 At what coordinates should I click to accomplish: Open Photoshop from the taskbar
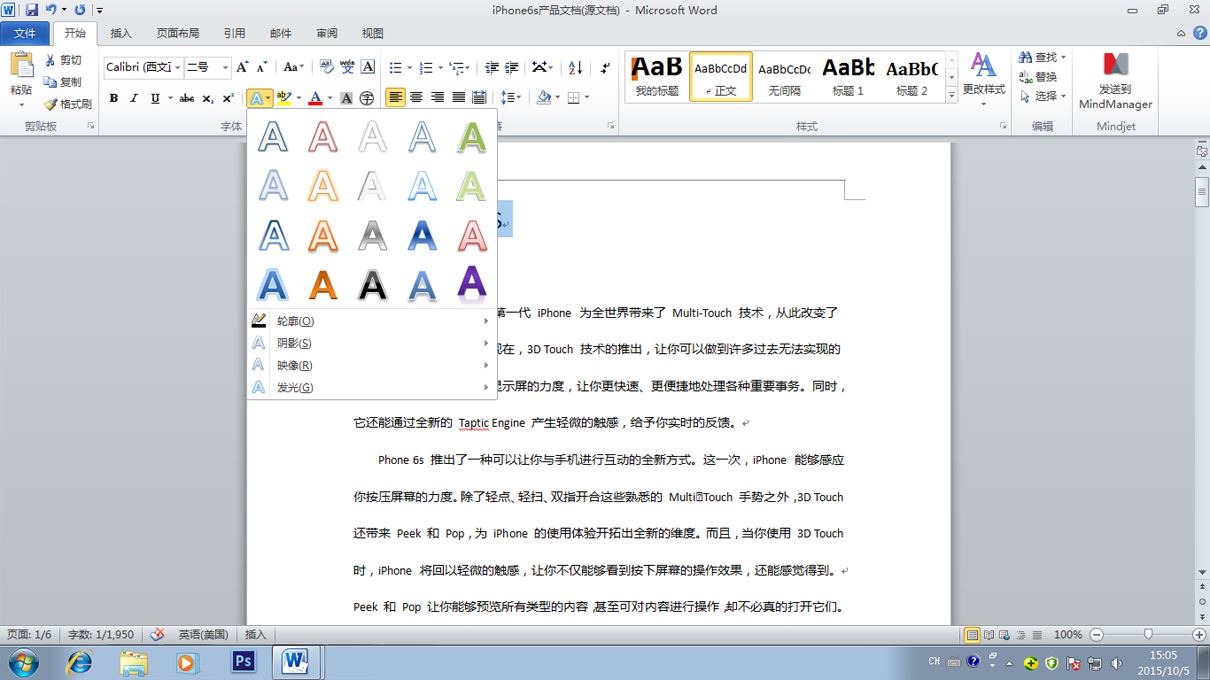(242, 662)
